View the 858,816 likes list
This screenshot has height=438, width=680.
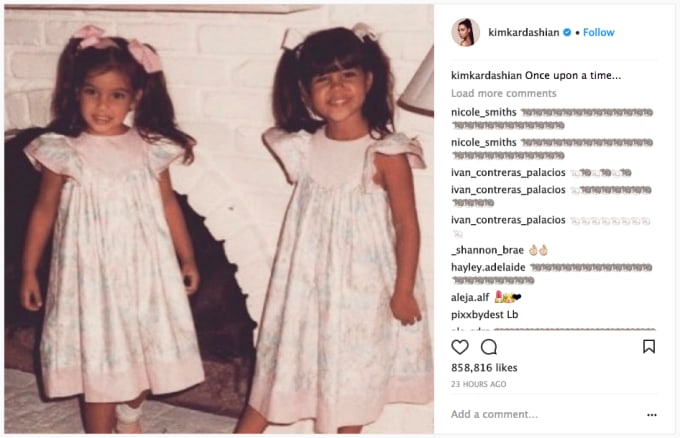coord(484,368)
